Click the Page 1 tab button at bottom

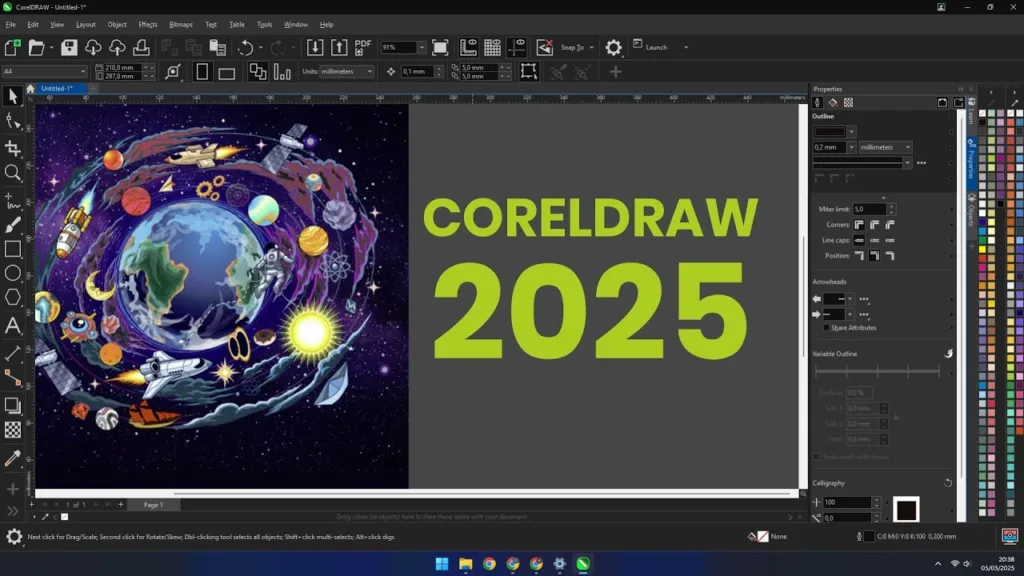[x=152, y=505]
